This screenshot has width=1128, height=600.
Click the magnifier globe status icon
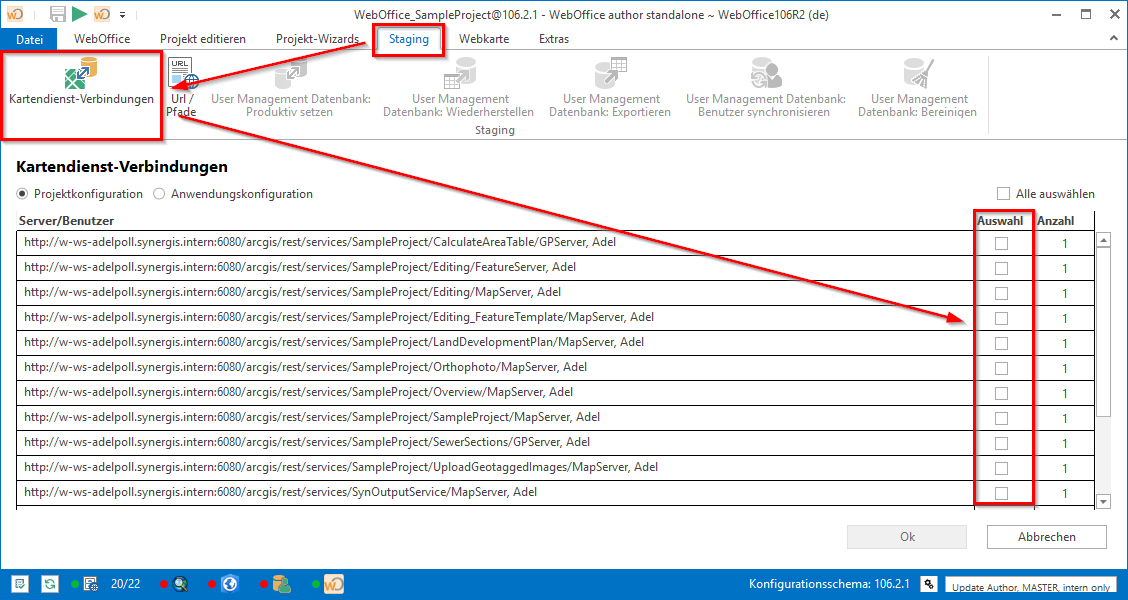[181, 584]
